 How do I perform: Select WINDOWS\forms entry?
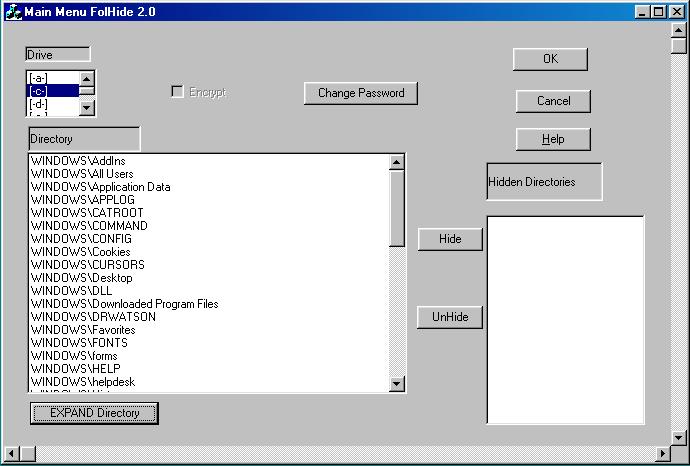209,356
